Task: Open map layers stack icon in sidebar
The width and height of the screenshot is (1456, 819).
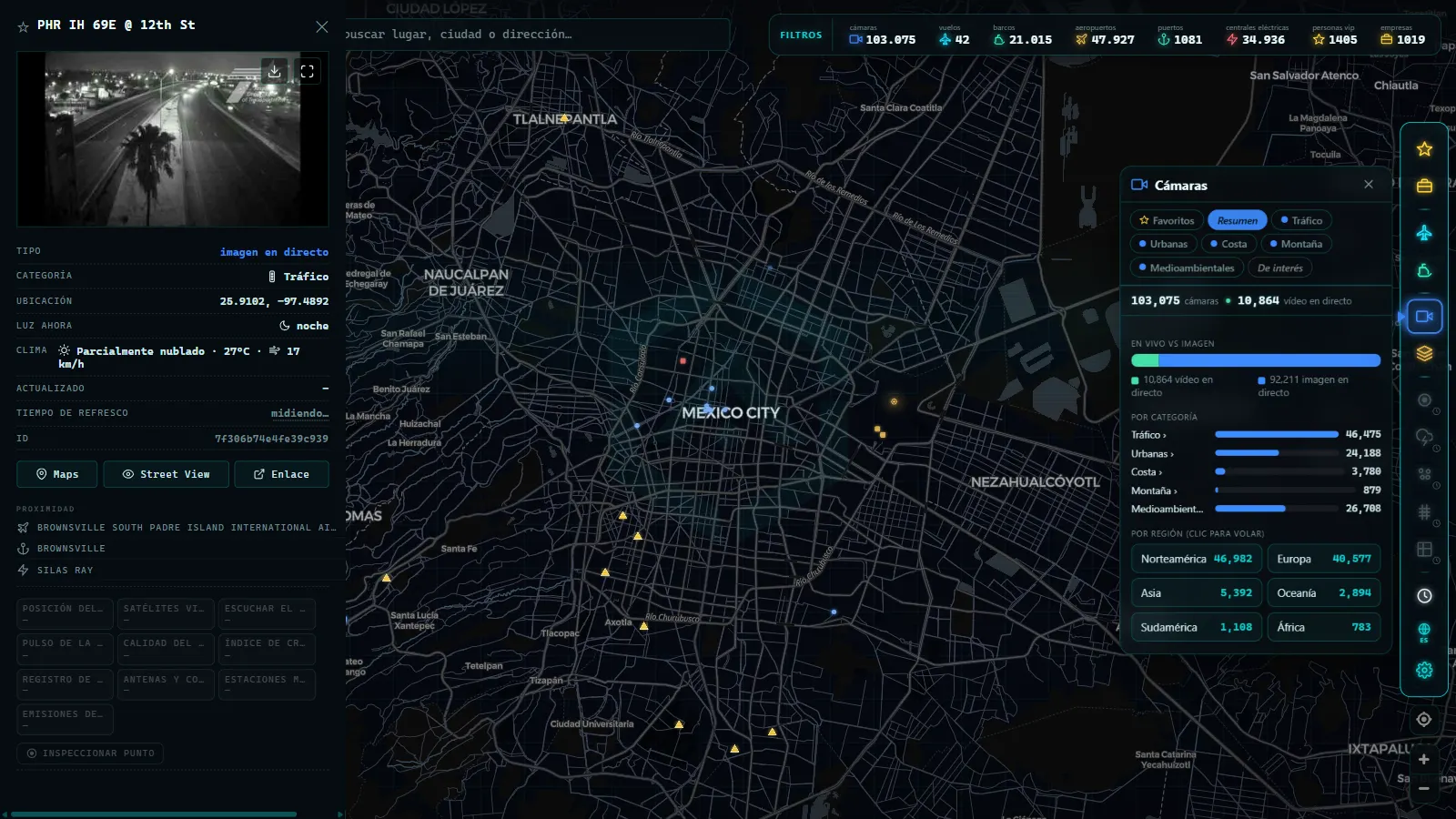Action: pos(1424,353)
